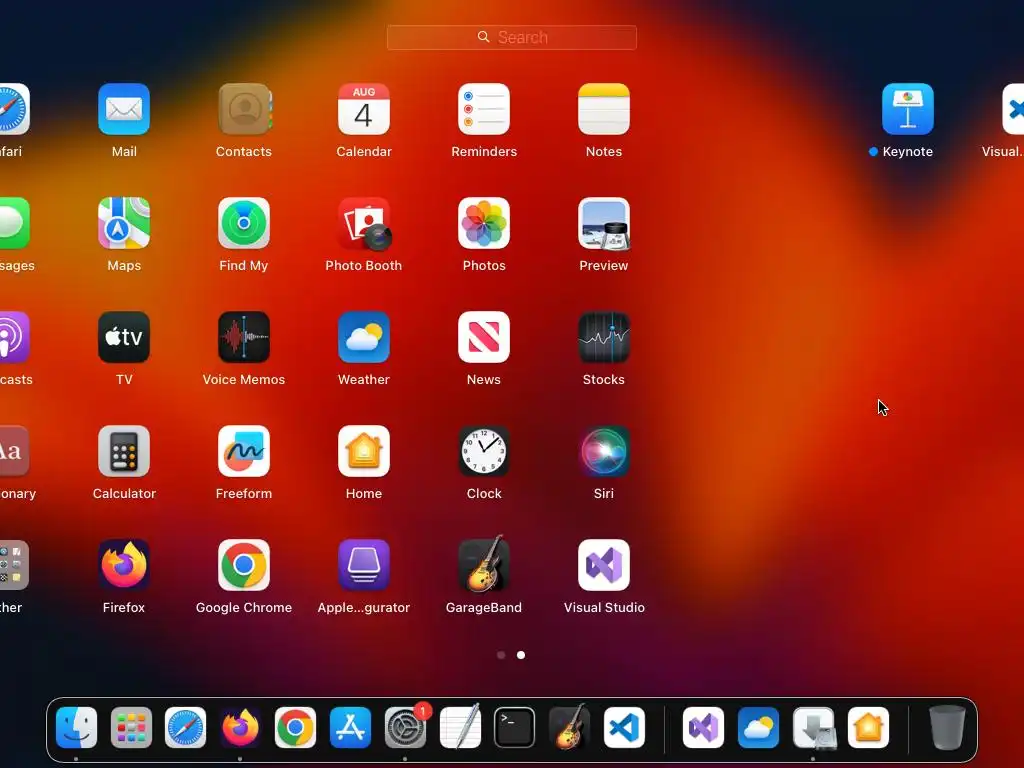Launch the Notes app
This screenshot has height=768, width=1024.
tap(604, 109)
